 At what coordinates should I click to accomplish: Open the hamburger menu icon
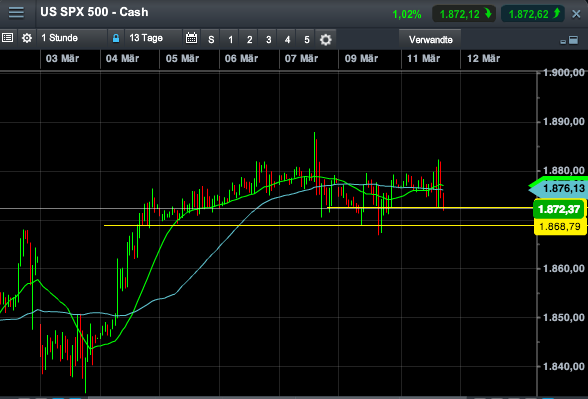click(16, 13)
